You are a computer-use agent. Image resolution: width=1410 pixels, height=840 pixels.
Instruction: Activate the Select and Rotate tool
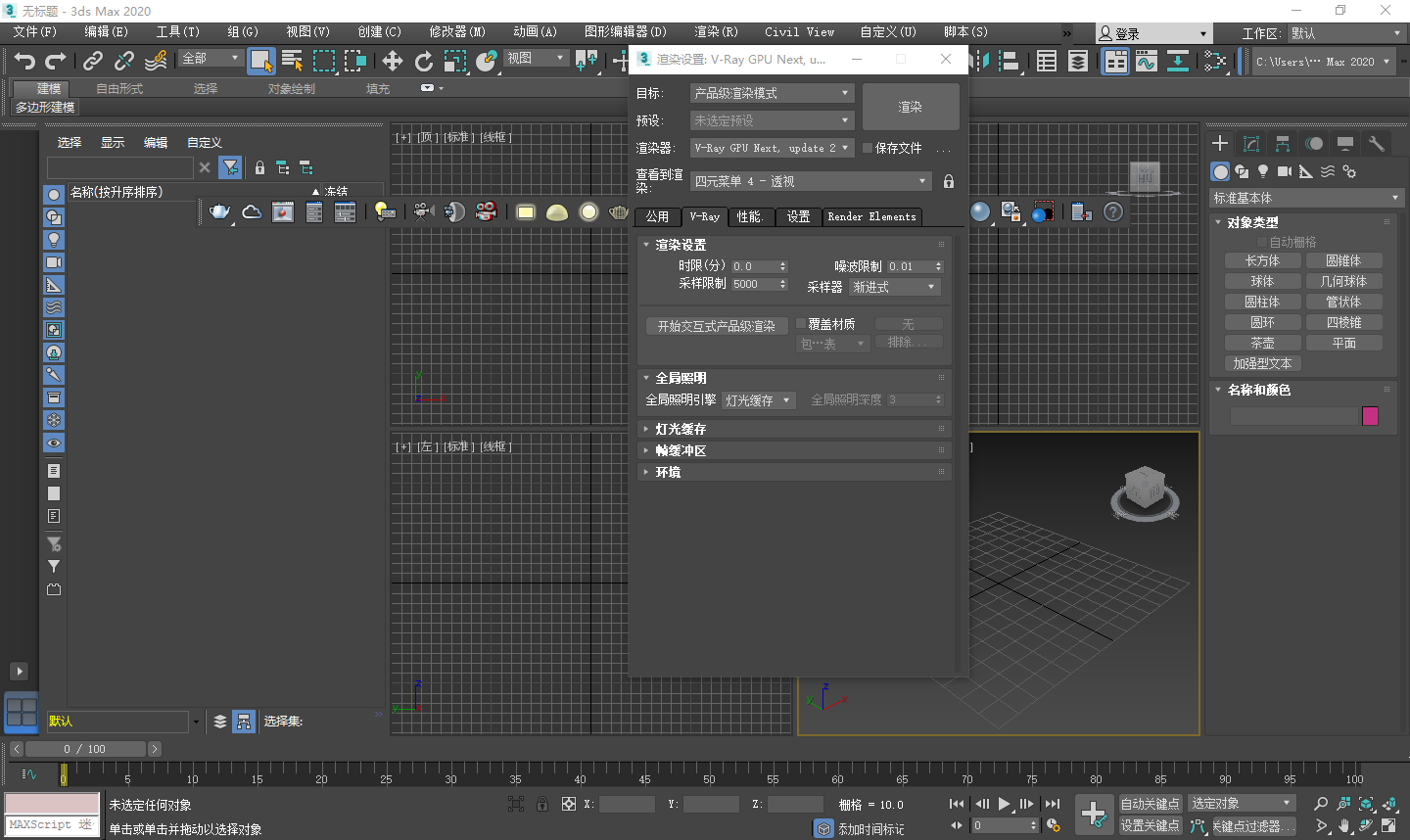tap(424, 62)
